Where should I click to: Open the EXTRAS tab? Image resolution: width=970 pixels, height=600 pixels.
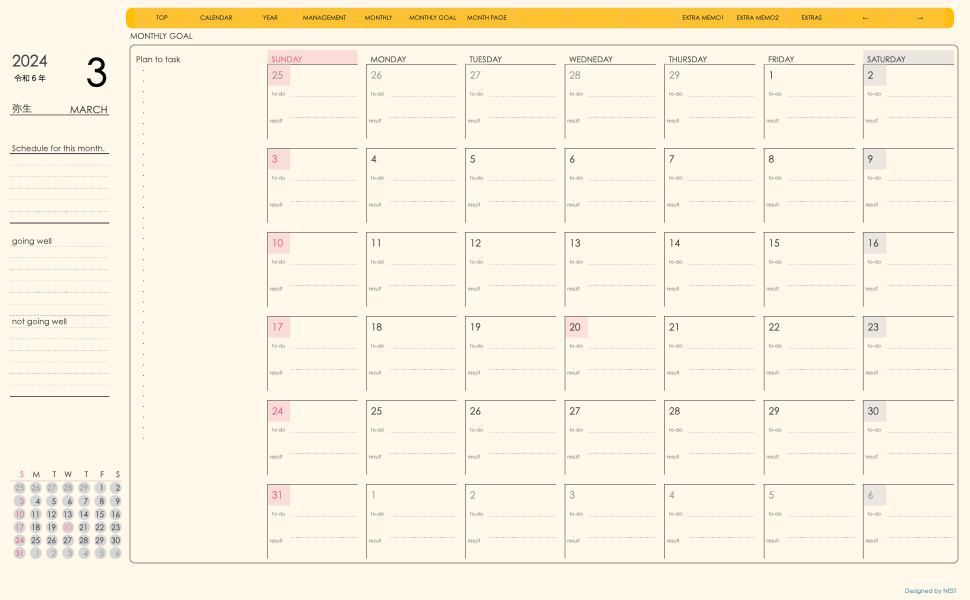pos(811,18)
